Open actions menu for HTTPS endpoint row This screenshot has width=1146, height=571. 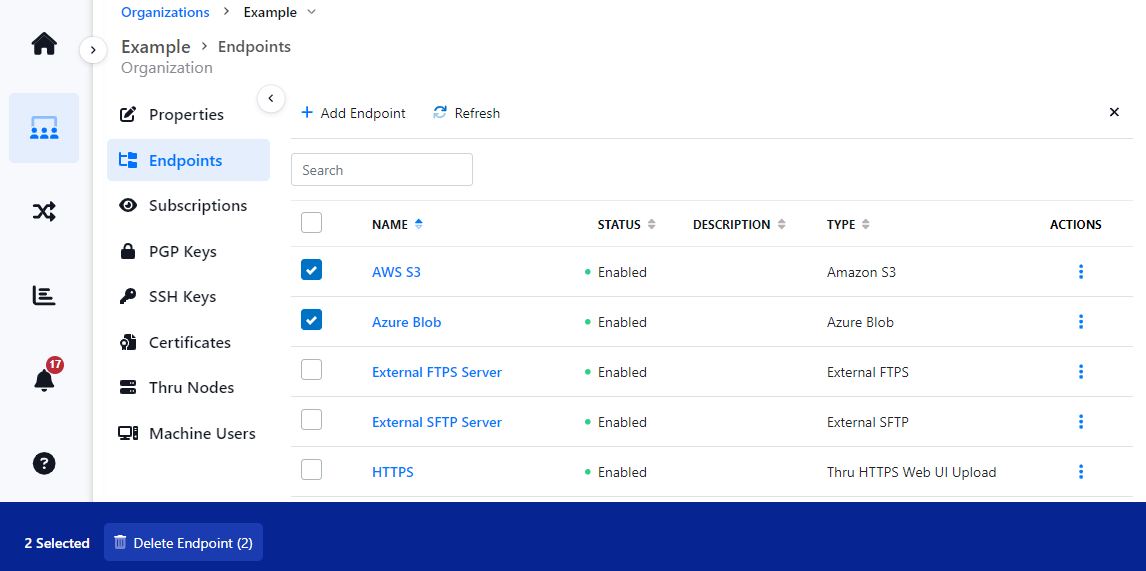(x=1081, y=472)
